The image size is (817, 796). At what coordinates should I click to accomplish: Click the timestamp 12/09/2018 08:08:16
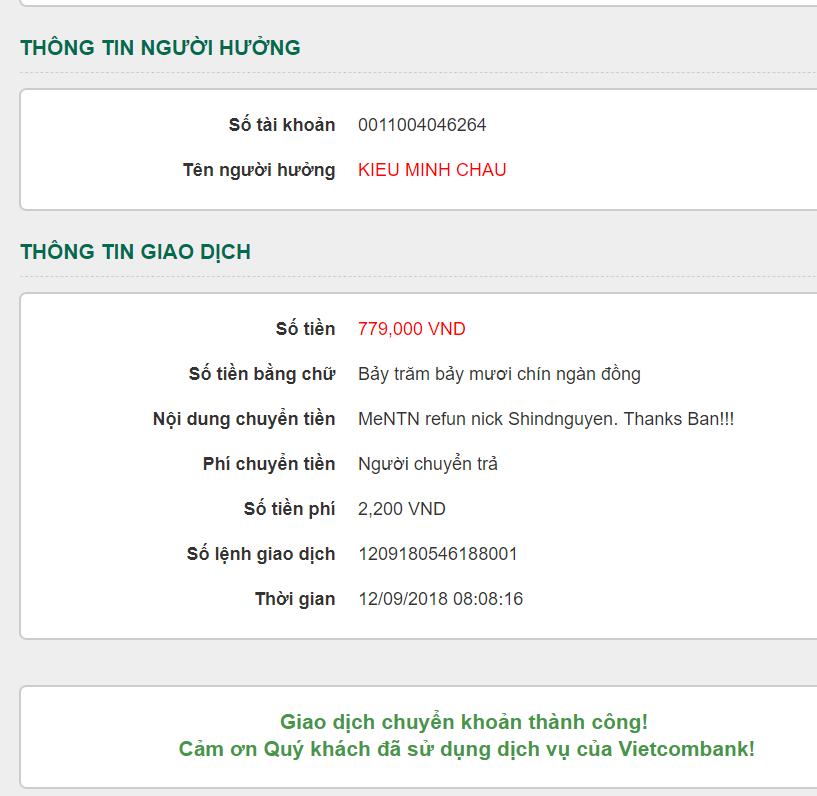(440, 599)
